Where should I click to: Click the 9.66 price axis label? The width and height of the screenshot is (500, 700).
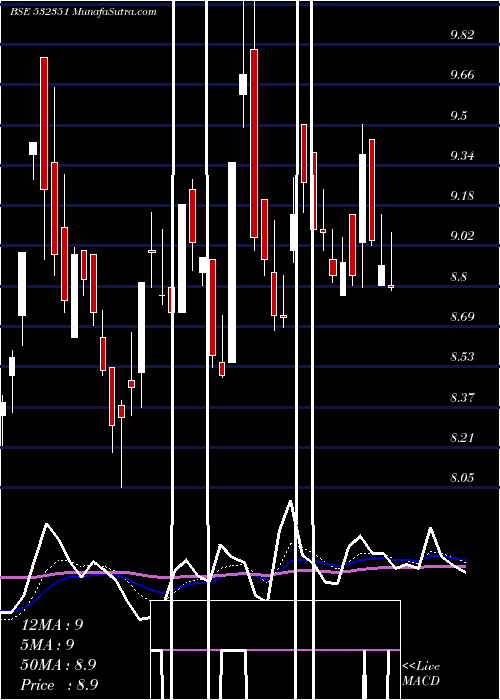(x=462, y=75)
